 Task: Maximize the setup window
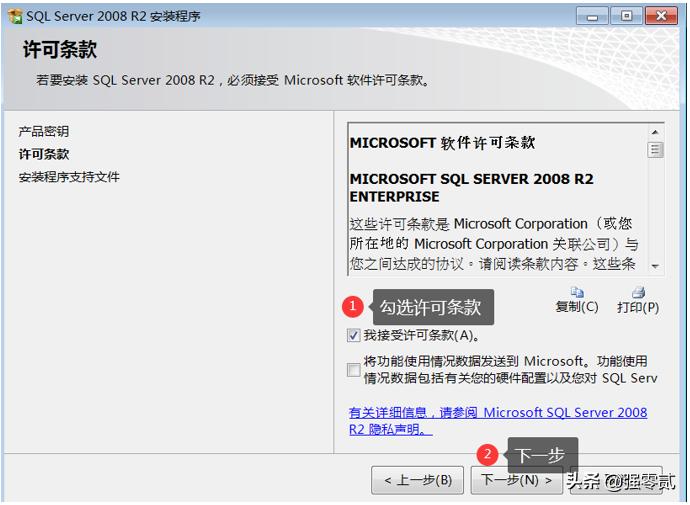(x=626, y=16)
